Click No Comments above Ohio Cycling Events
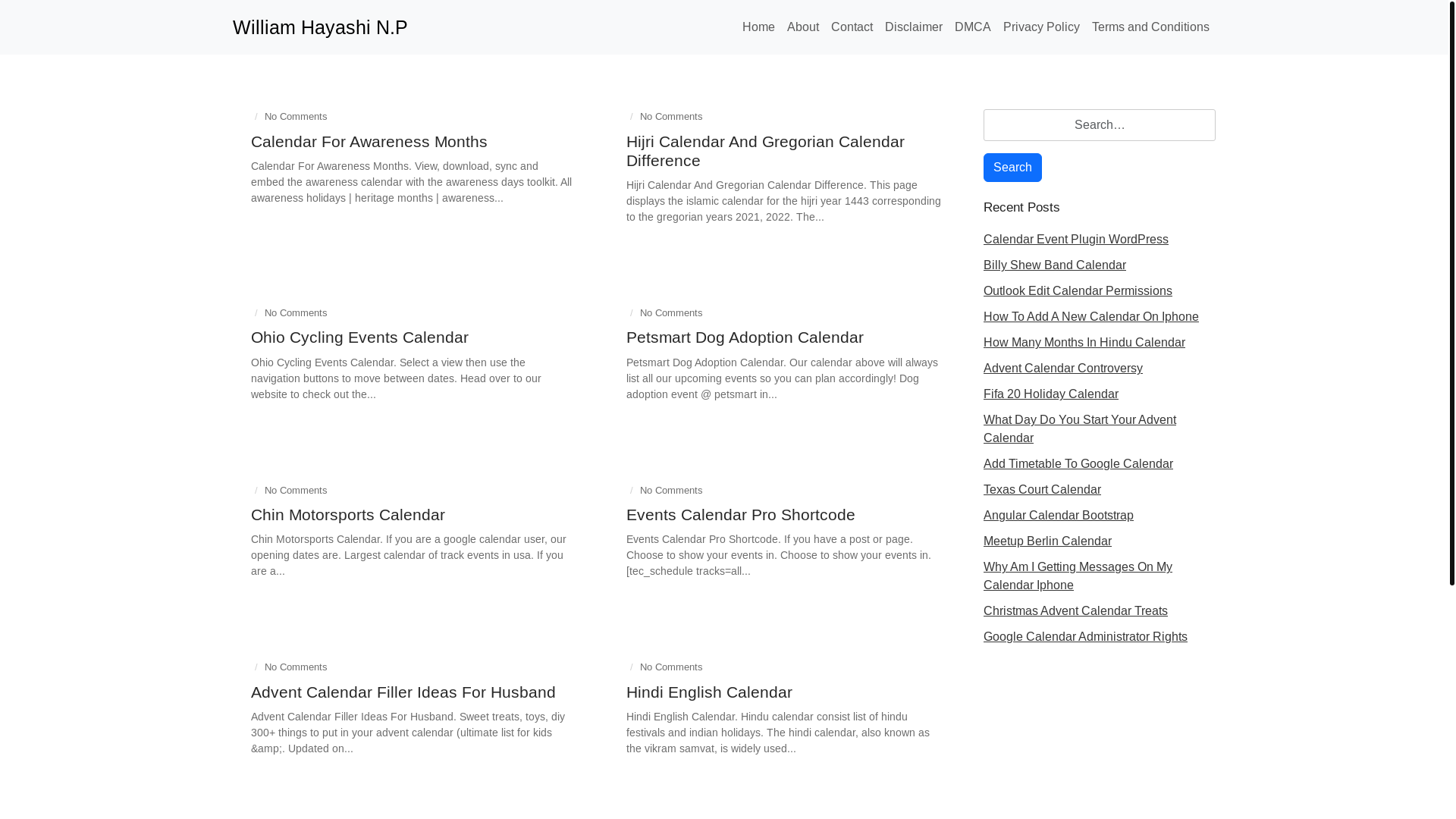Screen dimensions: 1456x819 296,313
